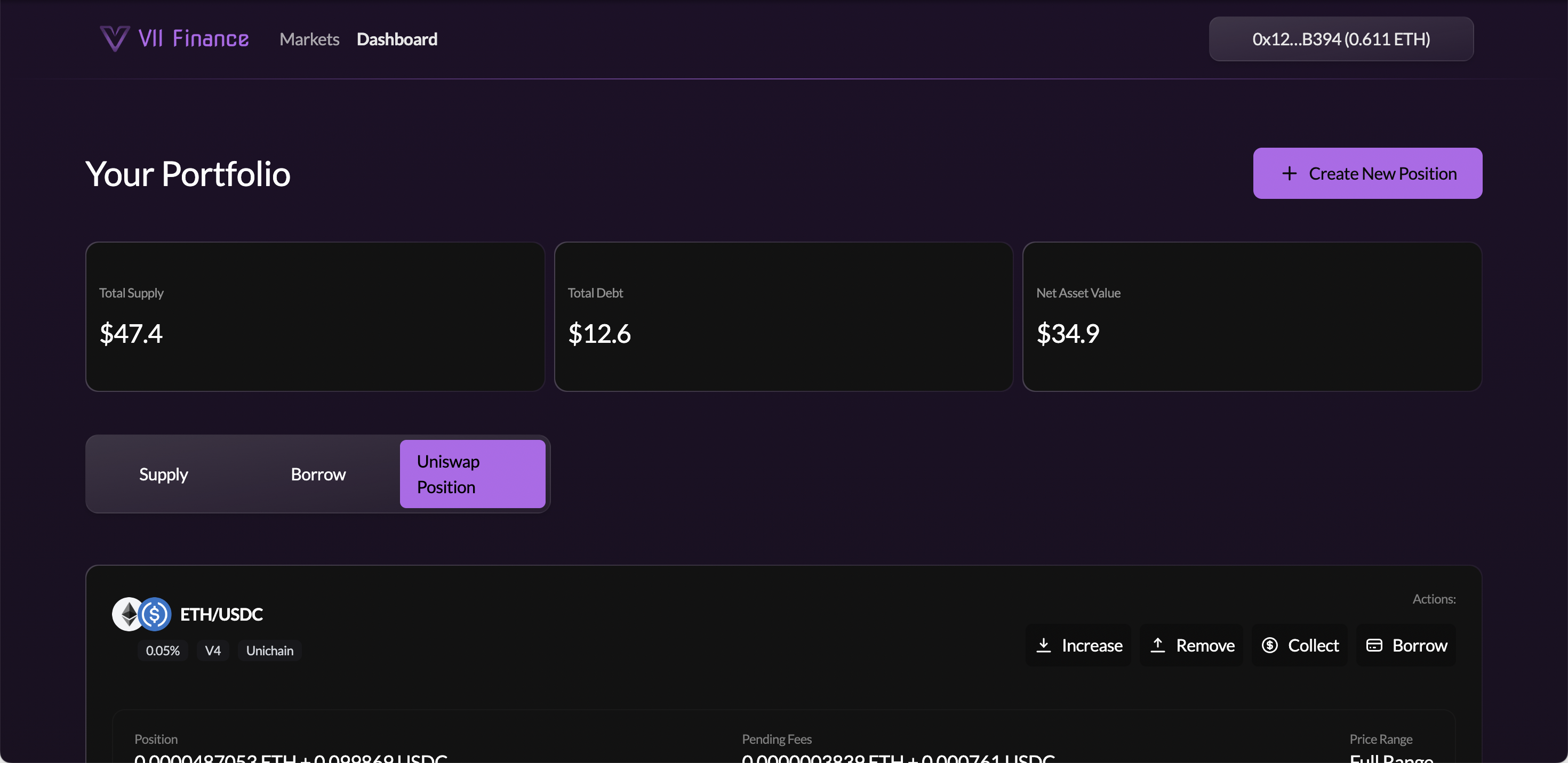Click the Borrow button on the ETH/USDC card

(1406, 645)
